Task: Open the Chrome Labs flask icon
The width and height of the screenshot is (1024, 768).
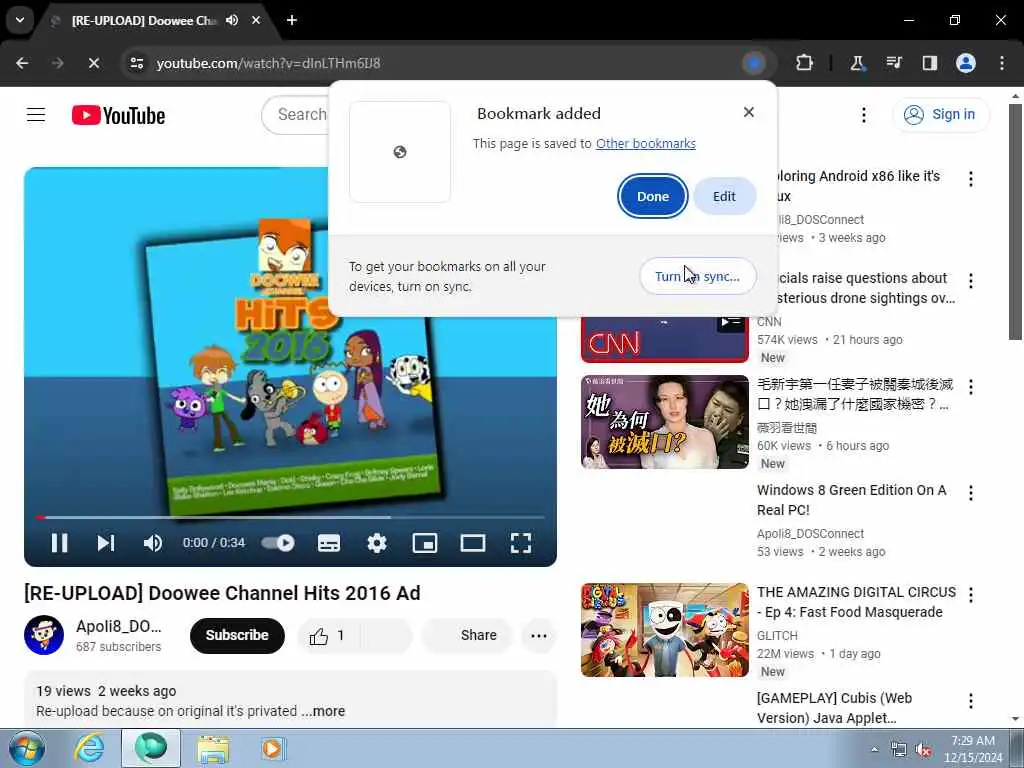Action: [857, 63]
